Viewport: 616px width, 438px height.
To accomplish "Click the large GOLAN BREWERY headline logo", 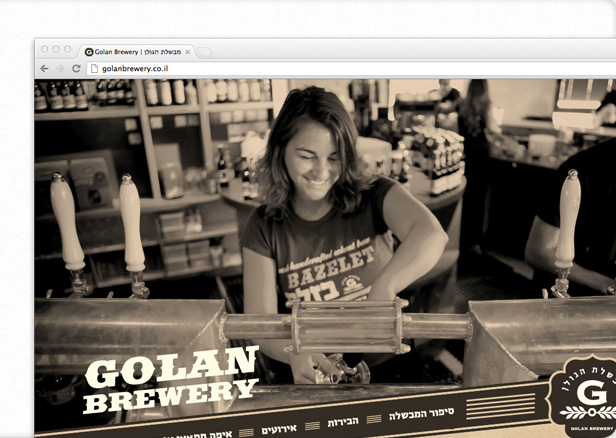I will pos(172,379).
